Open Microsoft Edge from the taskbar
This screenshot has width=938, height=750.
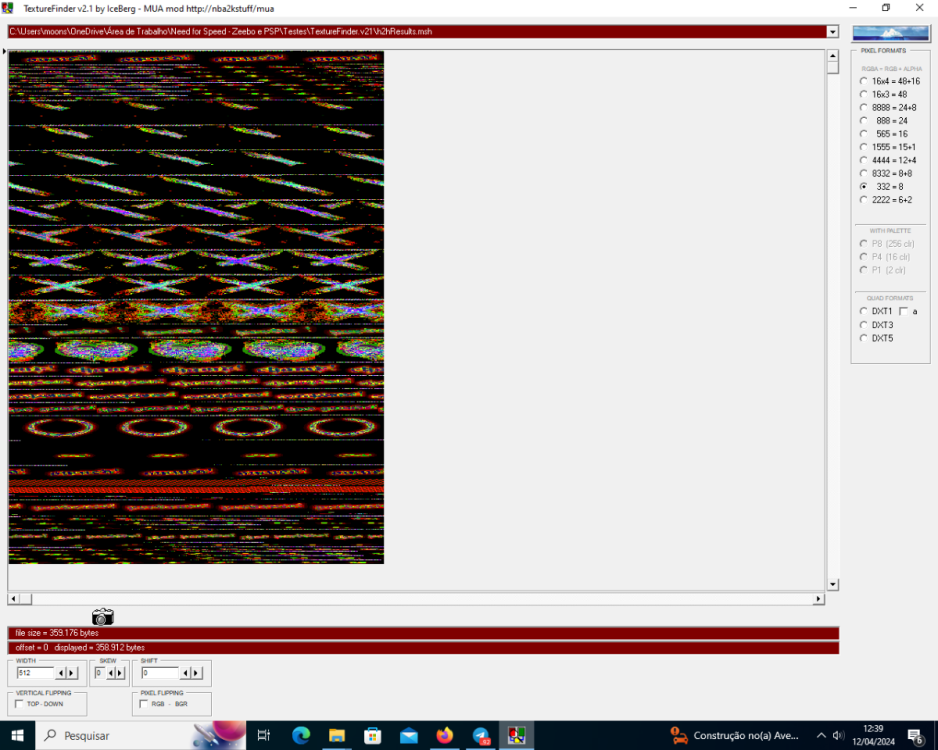301,736
